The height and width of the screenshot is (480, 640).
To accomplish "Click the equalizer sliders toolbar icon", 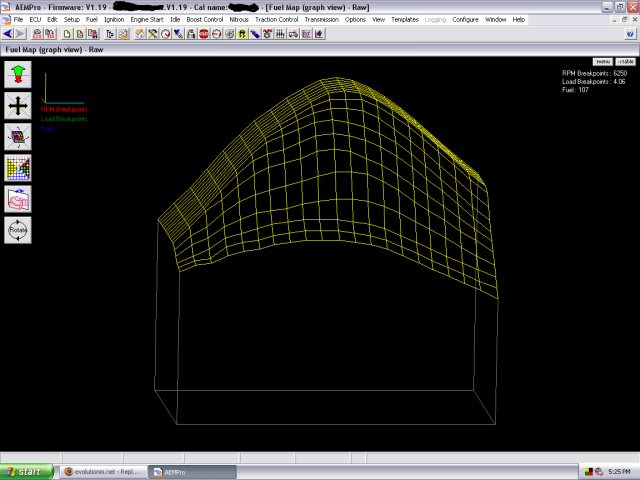I will (x=280, y=34).
